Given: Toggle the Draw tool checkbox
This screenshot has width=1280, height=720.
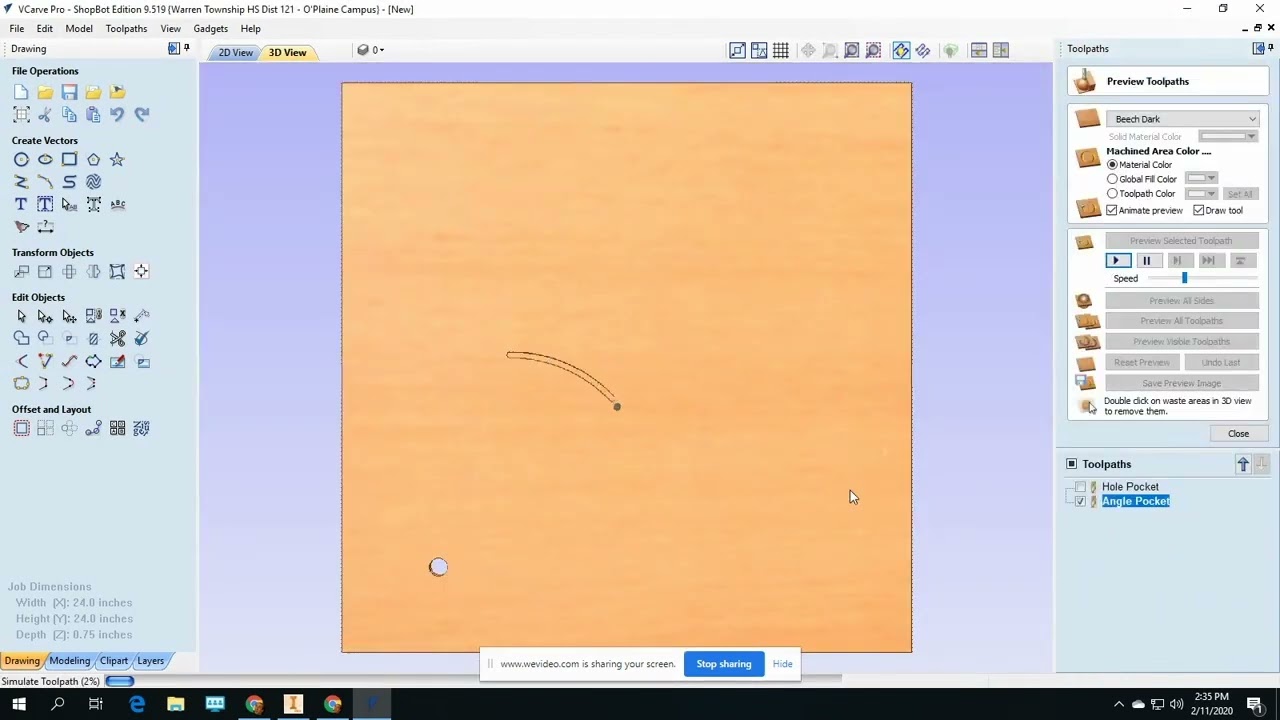Looking at the screenshot, I should click(x=1199, y=211).
